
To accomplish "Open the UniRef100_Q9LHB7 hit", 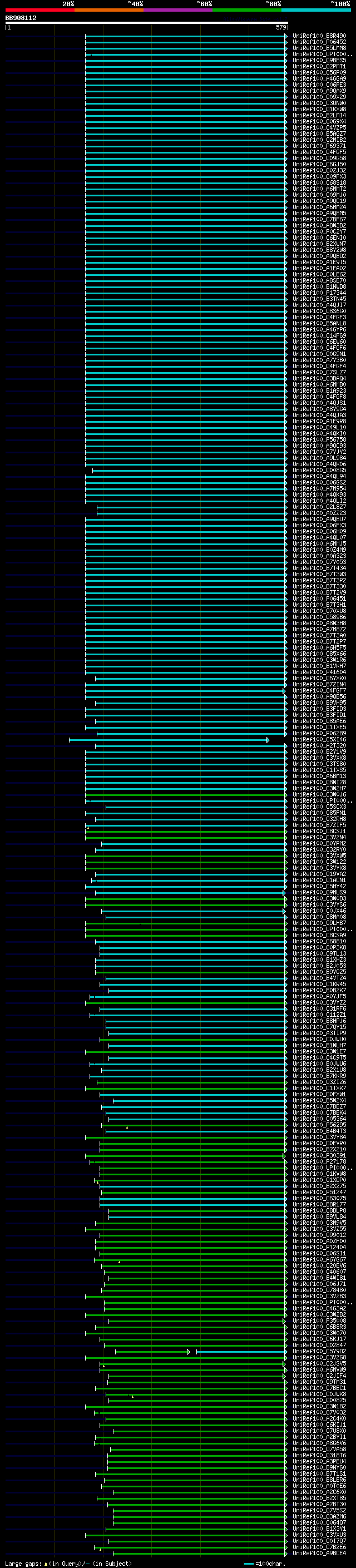I will [319, 923].
